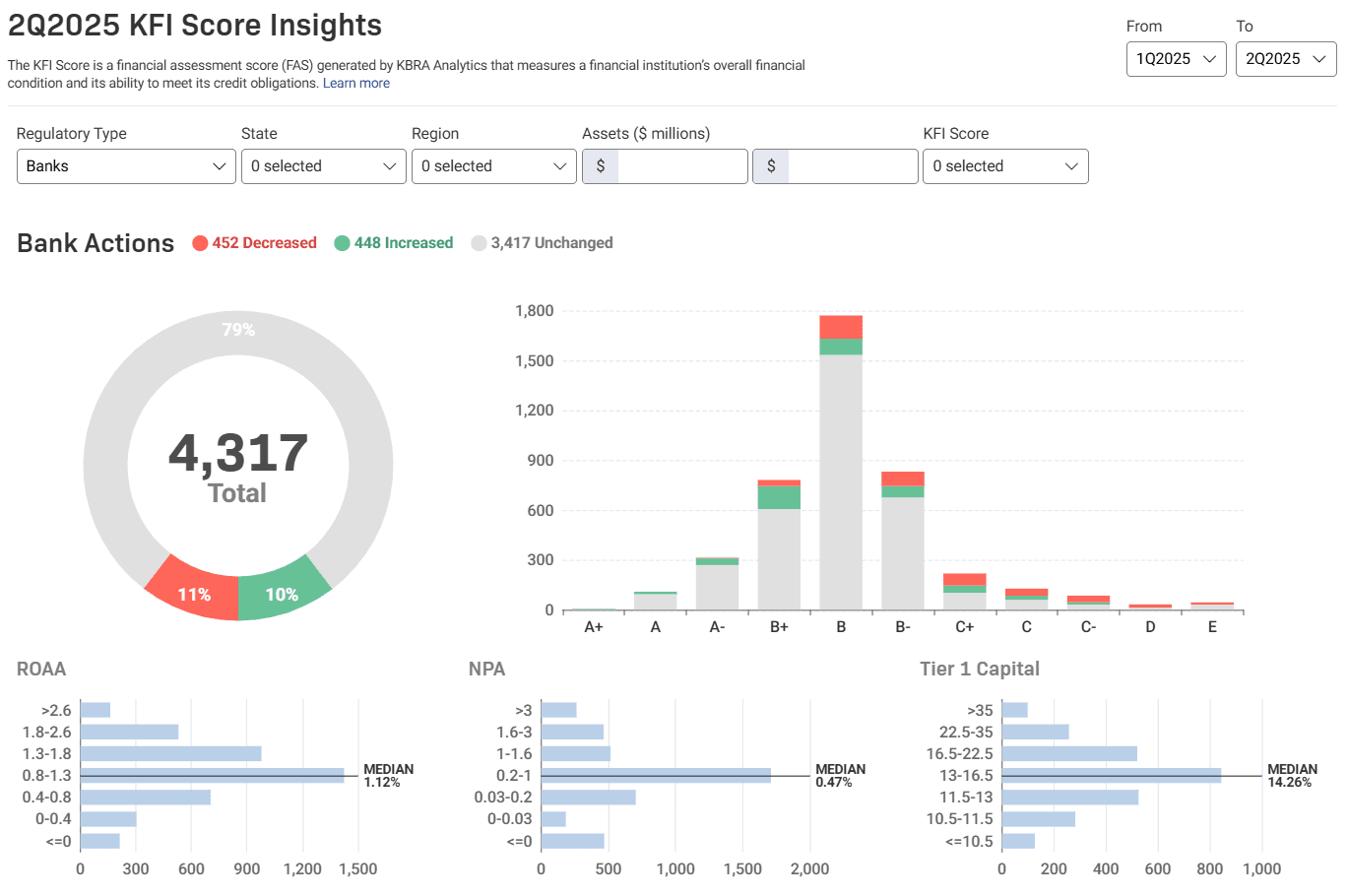Toggle the 3,417 Unchanged legend item
Image resolution: width=1348 pixels, height=896 pixels.
[x=543, y=243]
